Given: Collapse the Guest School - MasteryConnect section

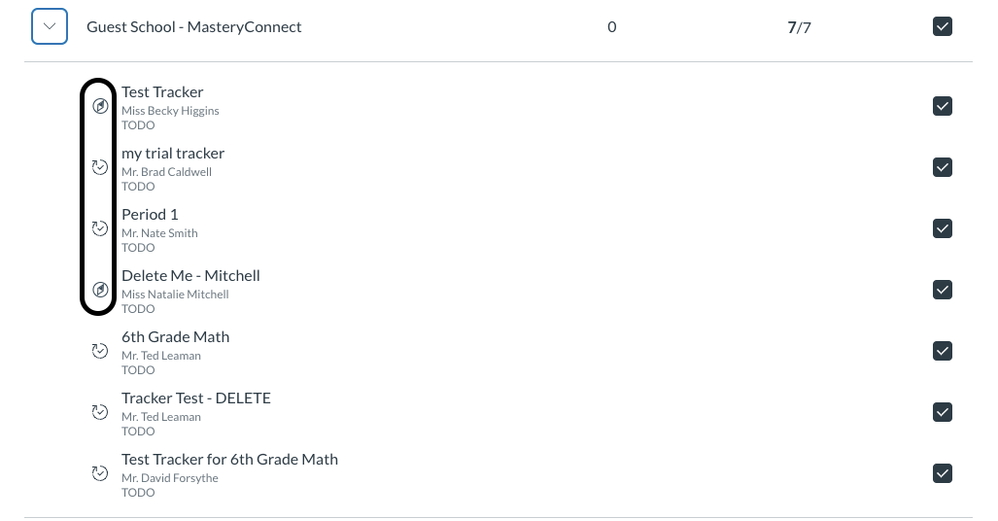Looking at the screenshot, I should click(x=49, y=27).
